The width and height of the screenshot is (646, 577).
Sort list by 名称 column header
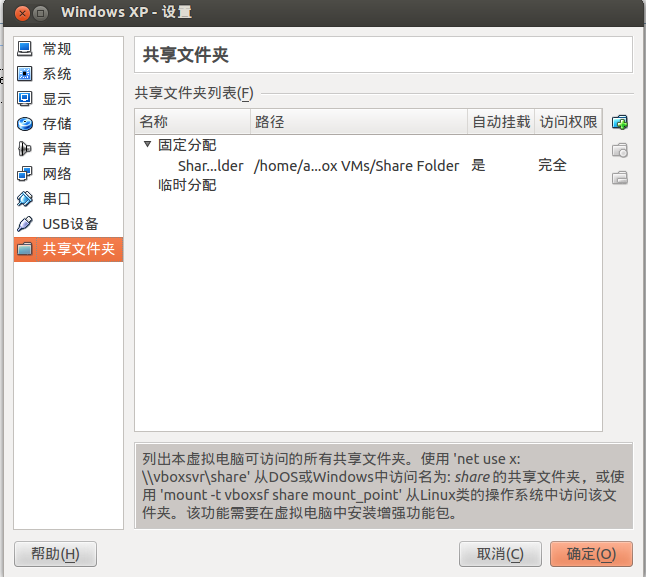[192, 122]
